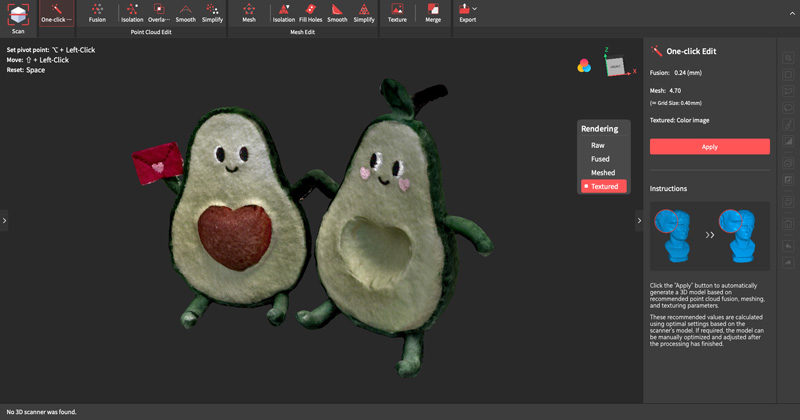
Task: Apply Smooth in Mesh Edit
Action: pos(337,14)
